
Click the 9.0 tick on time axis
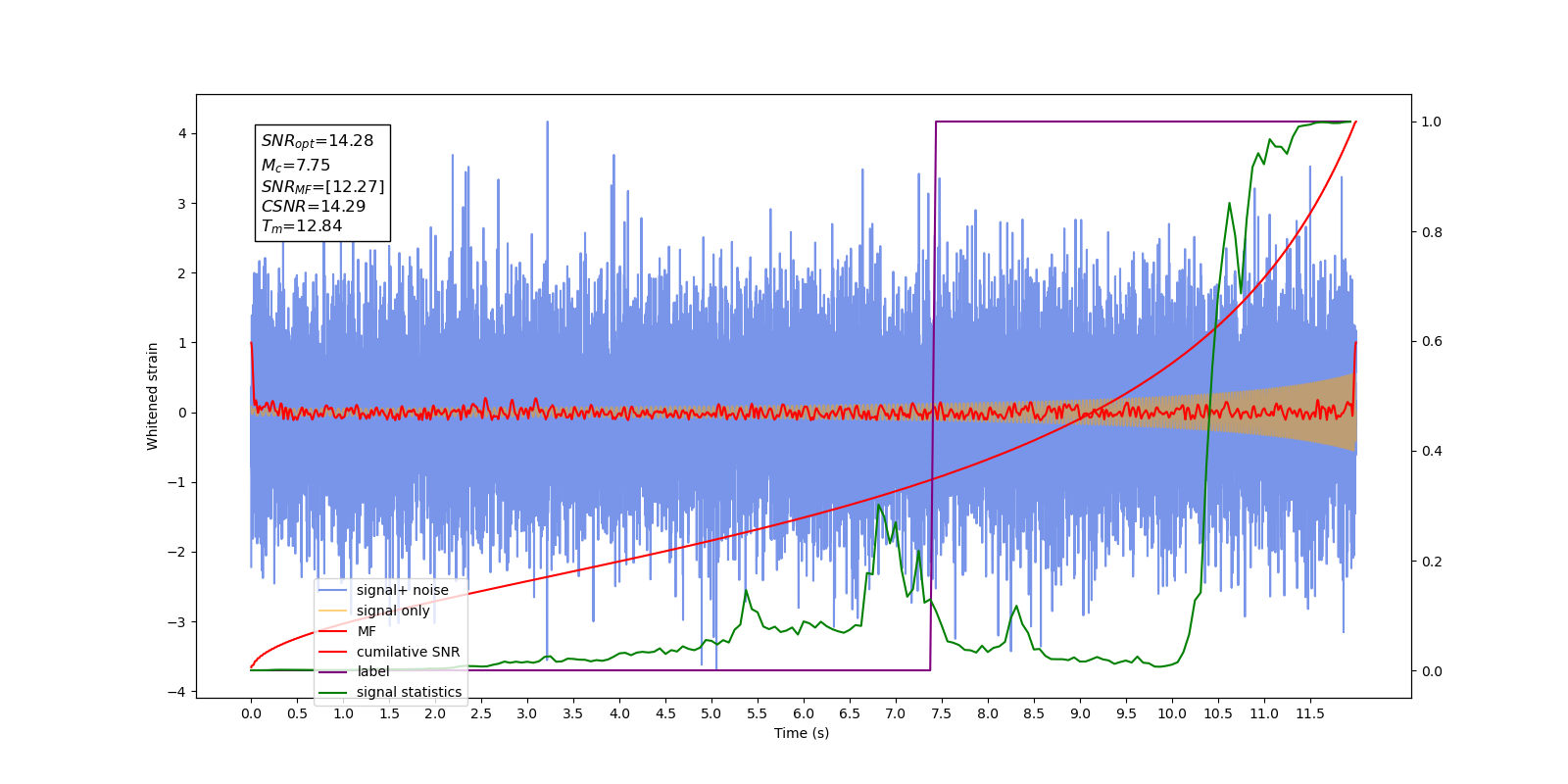tap(1080, 713)
